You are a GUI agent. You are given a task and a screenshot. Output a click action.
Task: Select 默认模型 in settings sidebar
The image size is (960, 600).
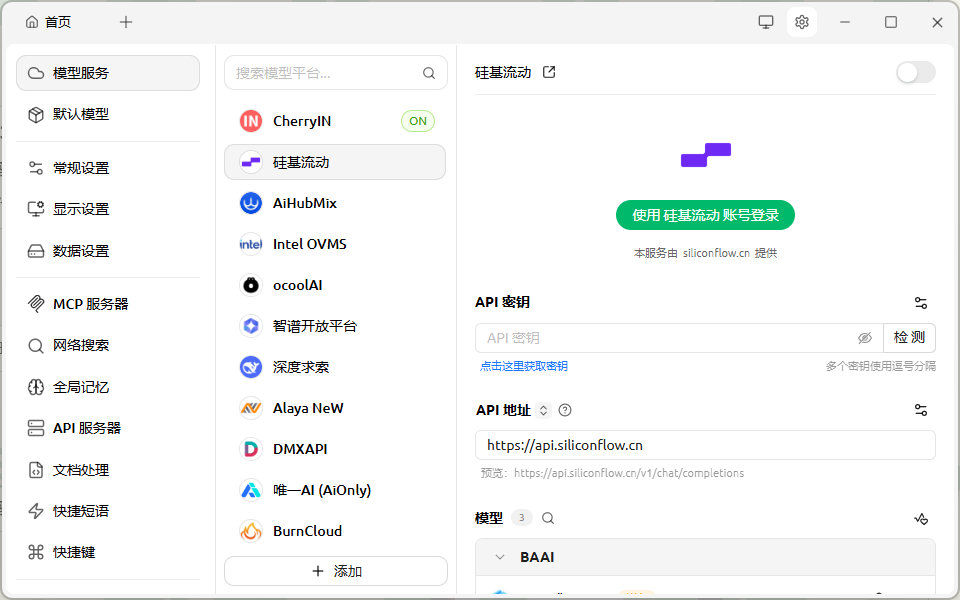108,114
